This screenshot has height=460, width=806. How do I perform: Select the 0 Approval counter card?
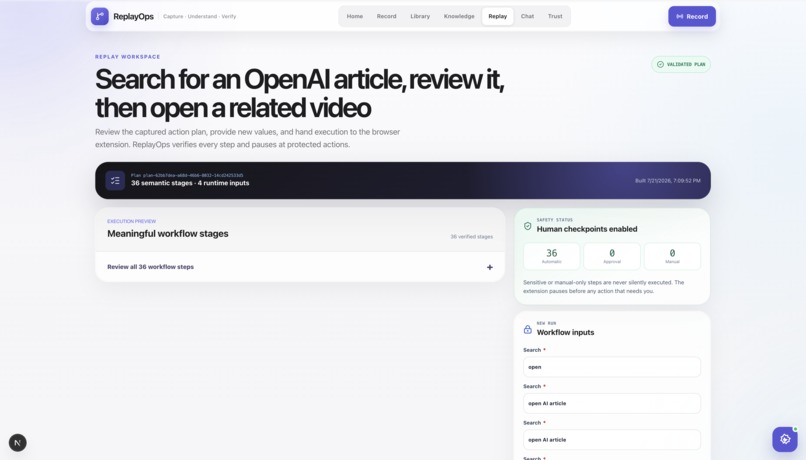(612, 256)
